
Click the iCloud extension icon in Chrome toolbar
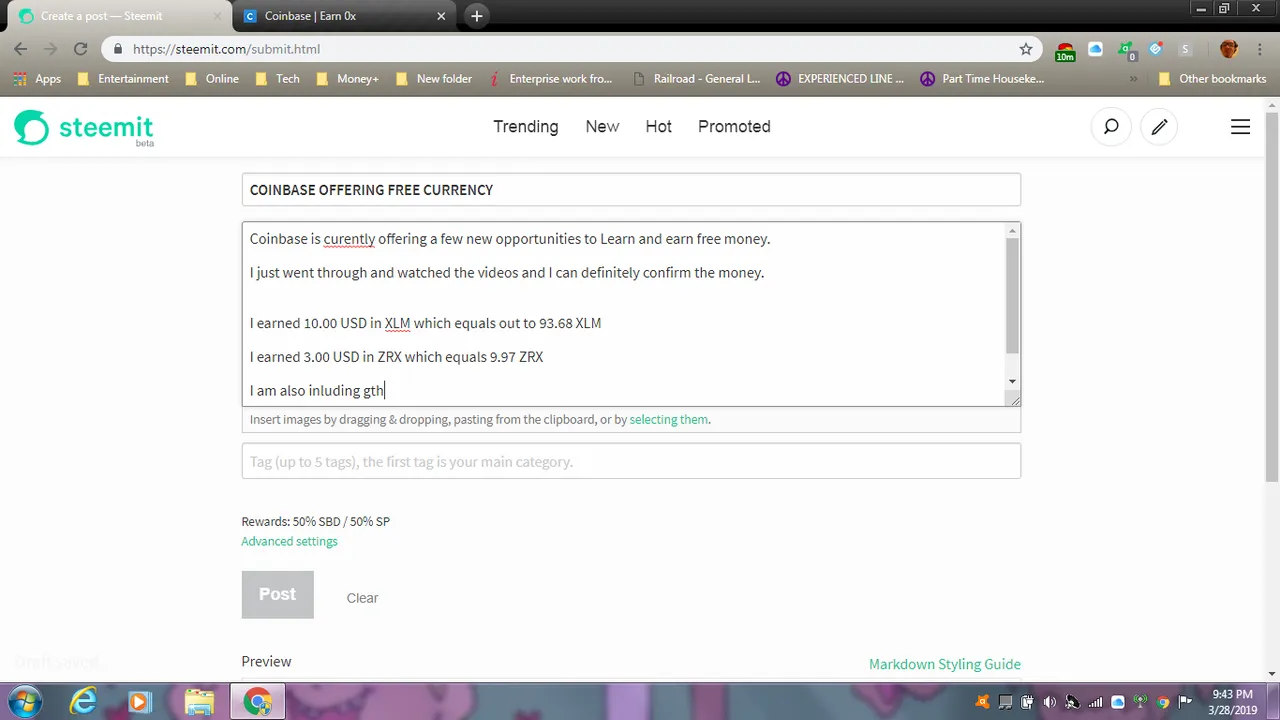click(x=1096, y=49)
